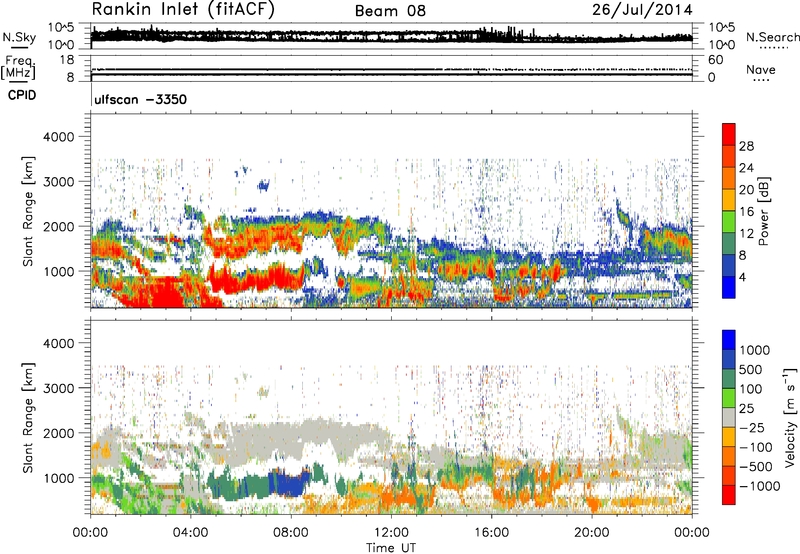Image resolution: width=800 pixels, height=554 pixels.
Task: Click the "28" label on the Power colorbar
Action: [x=746, y=146]
